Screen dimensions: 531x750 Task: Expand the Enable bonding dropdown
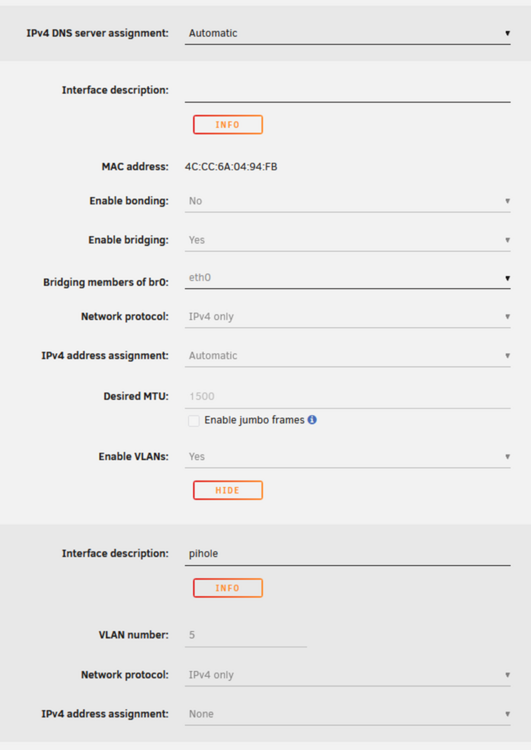[347, 201]
